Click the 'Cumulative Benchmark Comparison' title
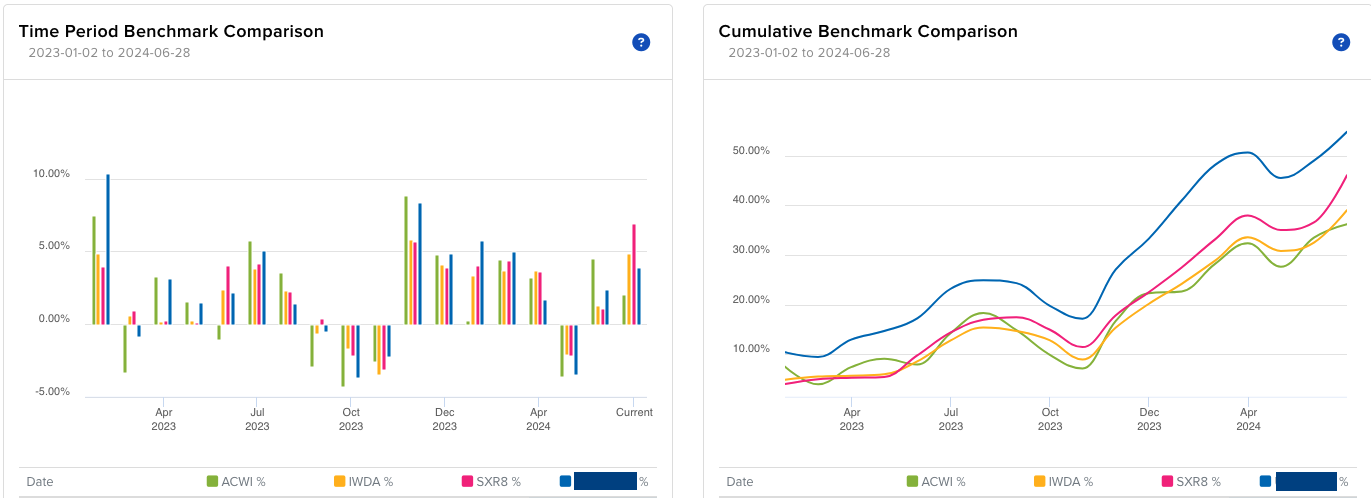 tap(868, 32)
